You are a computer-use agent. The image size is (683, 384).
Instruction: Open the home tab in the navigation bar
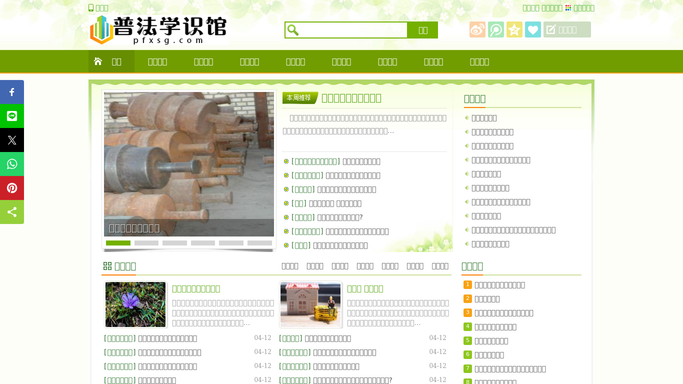tap(112, 61)
